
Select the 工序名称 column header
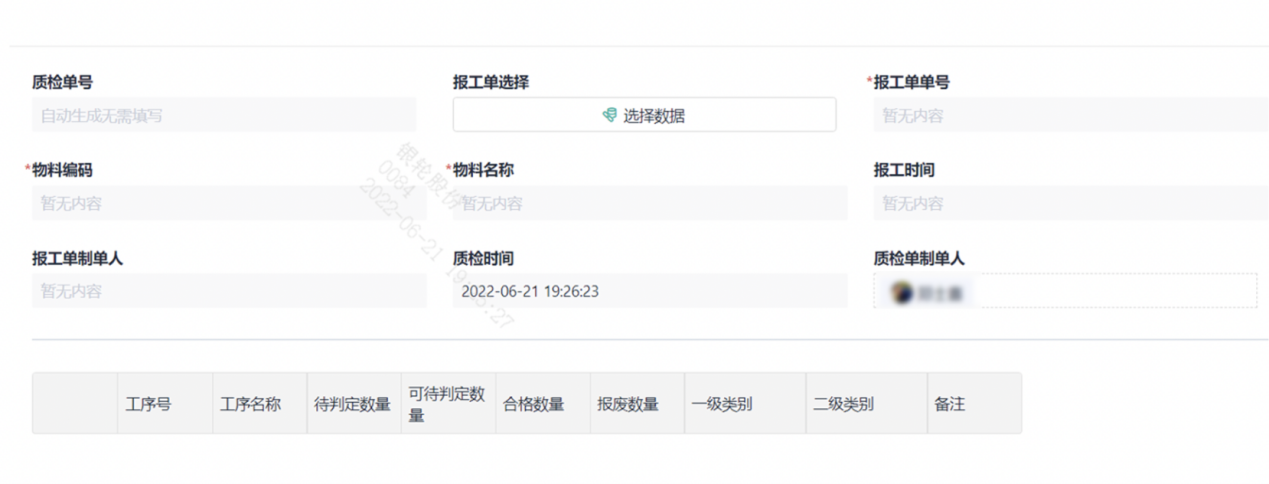point(250,404)
